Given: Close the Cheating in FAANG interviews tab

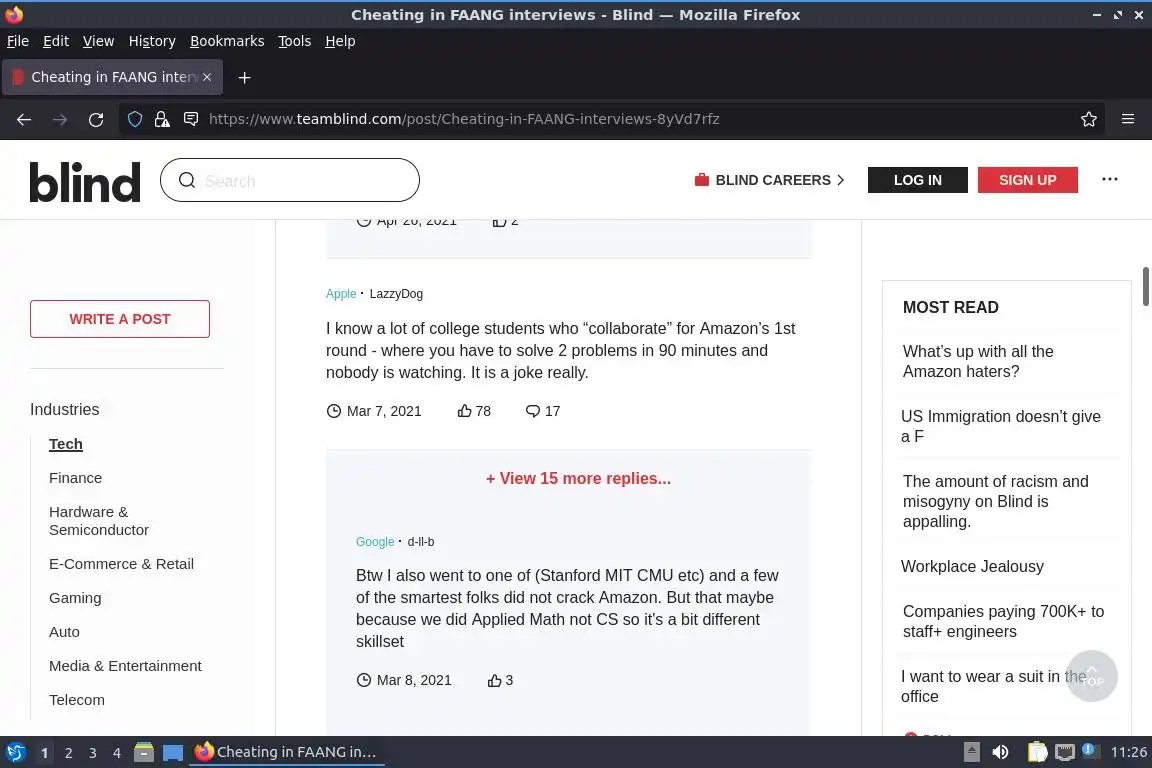Looking at the screenshot, I should tap(207, 77).
